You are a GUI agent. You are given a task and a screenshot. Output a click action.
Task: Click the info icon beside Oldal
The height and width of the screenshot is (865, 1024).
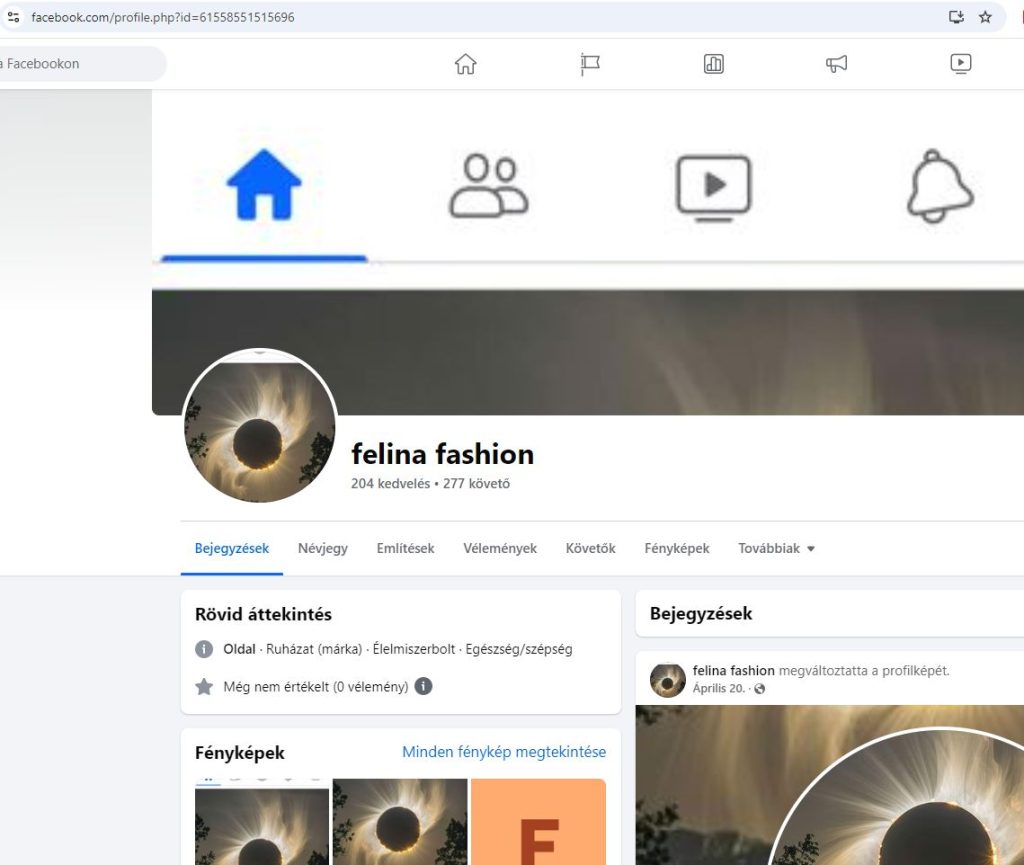click(204, 649)
